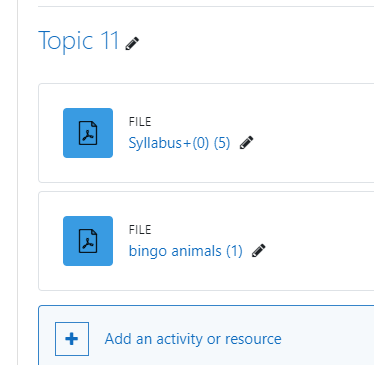Viewport: 374px width, 365px height.
Task: Open the Syllabus PDF file icon
Action: (x=88, y=133)
